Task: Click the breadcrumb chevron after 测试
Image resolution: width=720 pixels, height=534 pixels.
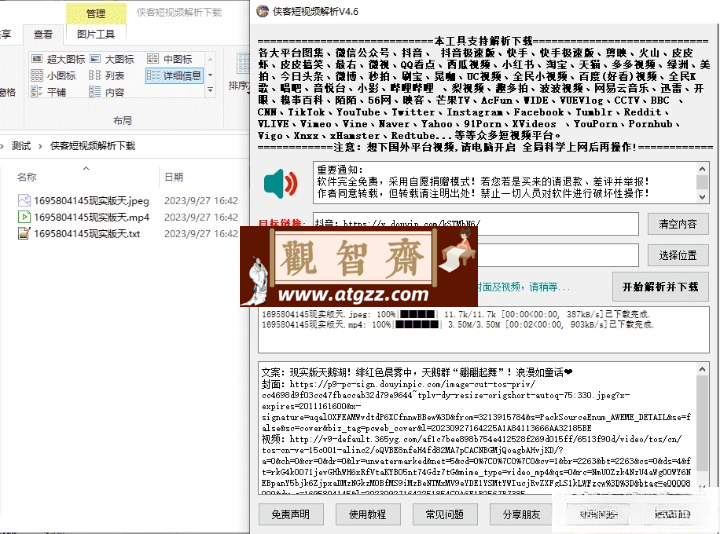Action: tap(40, 146)
